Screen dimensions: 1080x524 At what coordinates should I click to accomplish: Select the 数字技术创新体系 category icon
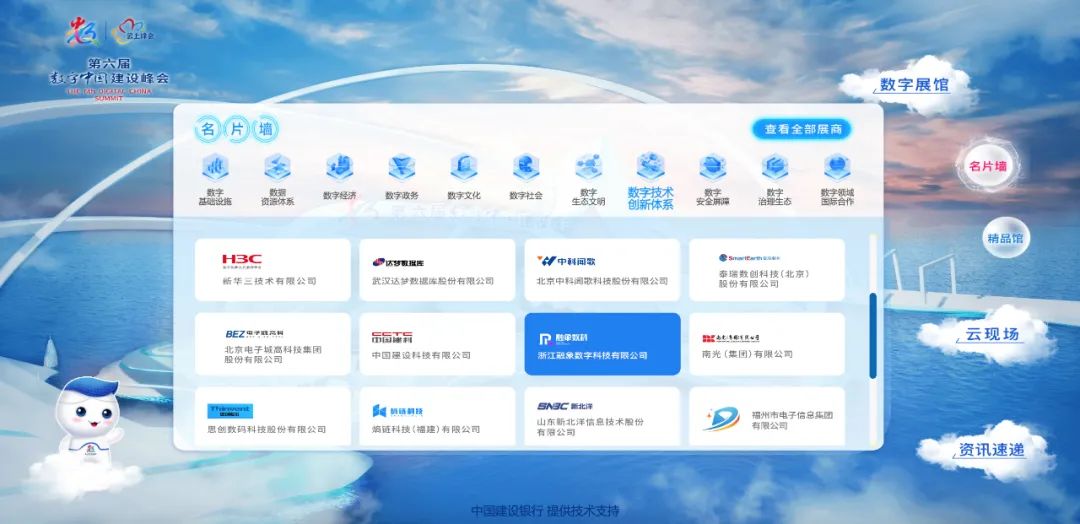tap(650, 166)
